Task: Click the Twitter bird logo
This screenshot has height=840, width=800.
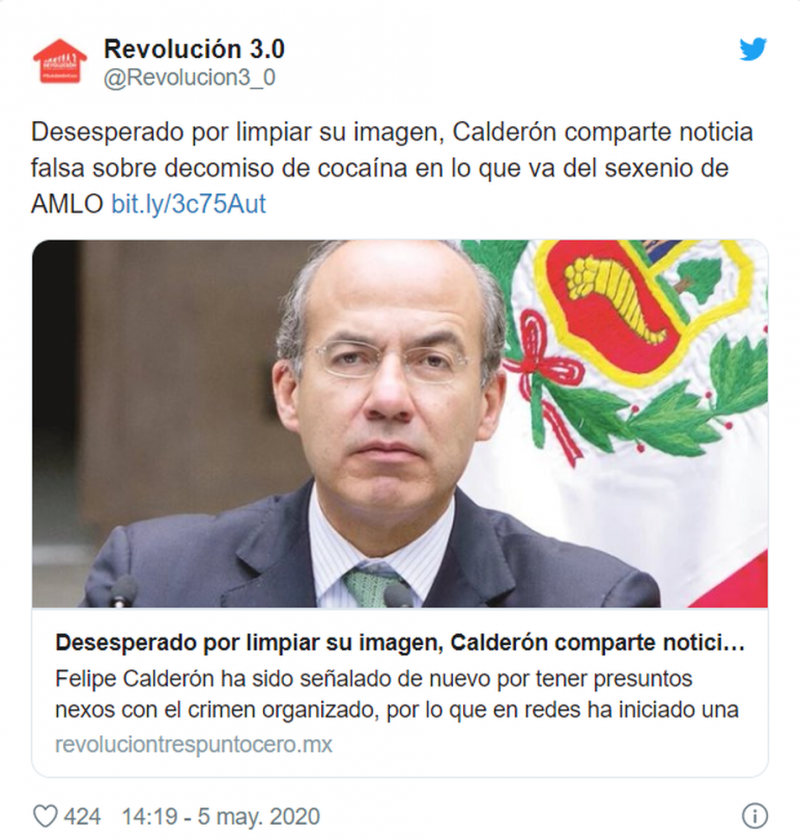Action: 753,49
